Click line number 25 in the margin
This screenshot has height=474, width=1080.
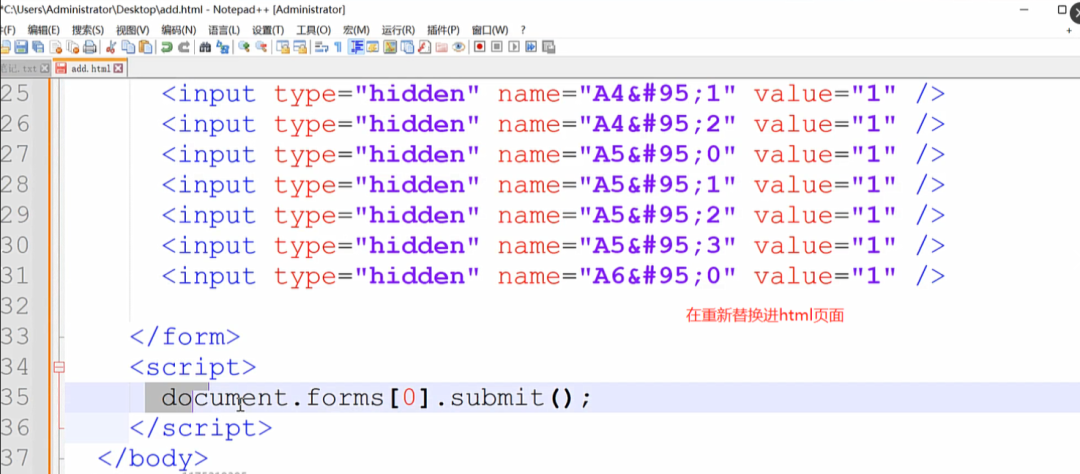pos(15,94)
